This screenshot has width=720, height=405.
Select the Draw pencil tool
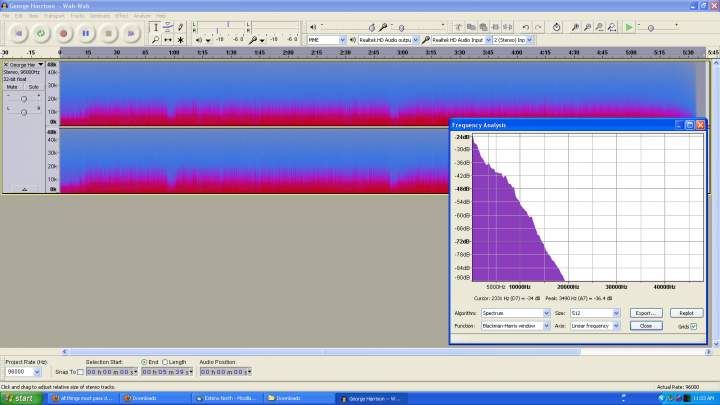180,28
